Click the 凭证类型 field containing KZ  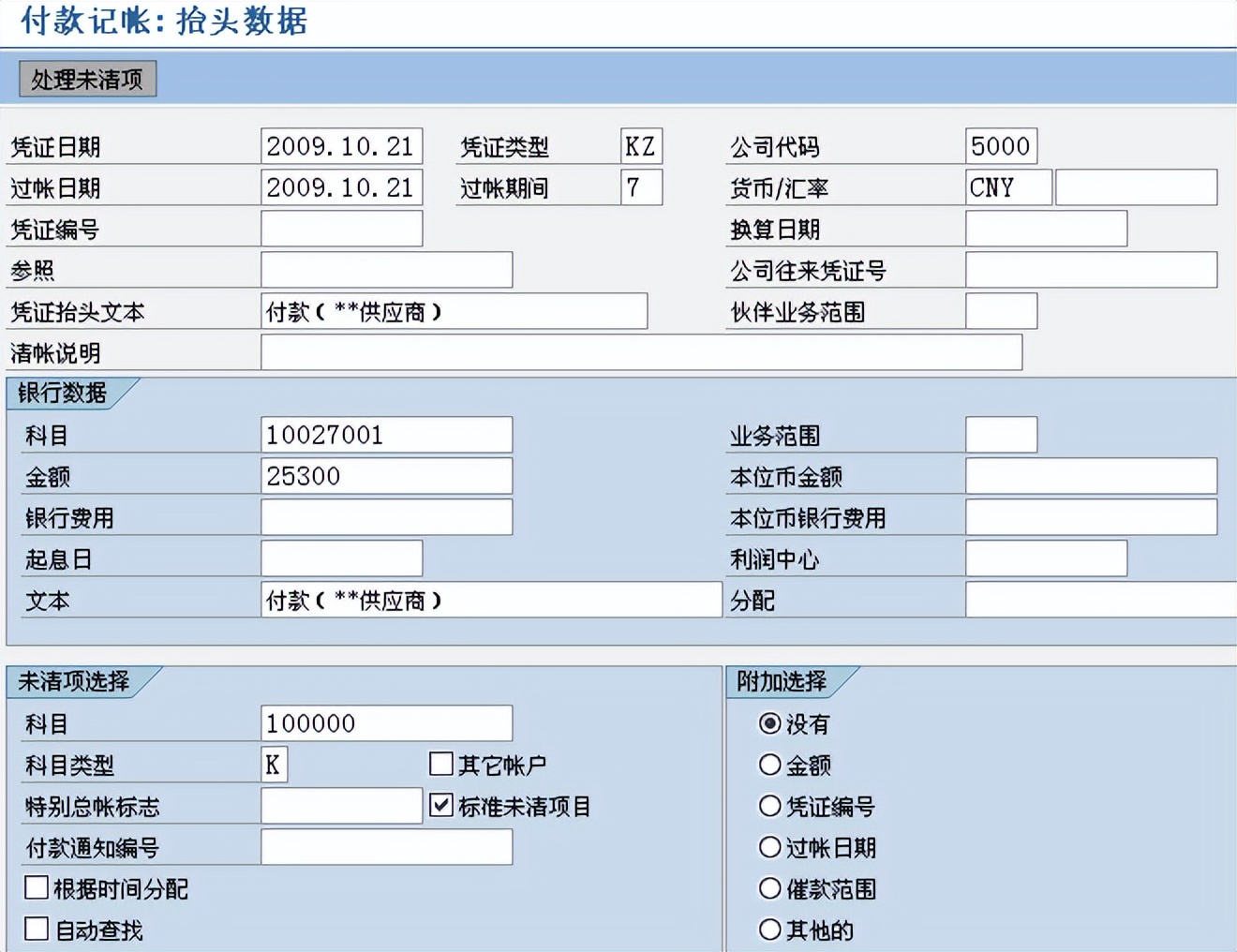pyautogui.click(x=641, y=145)
